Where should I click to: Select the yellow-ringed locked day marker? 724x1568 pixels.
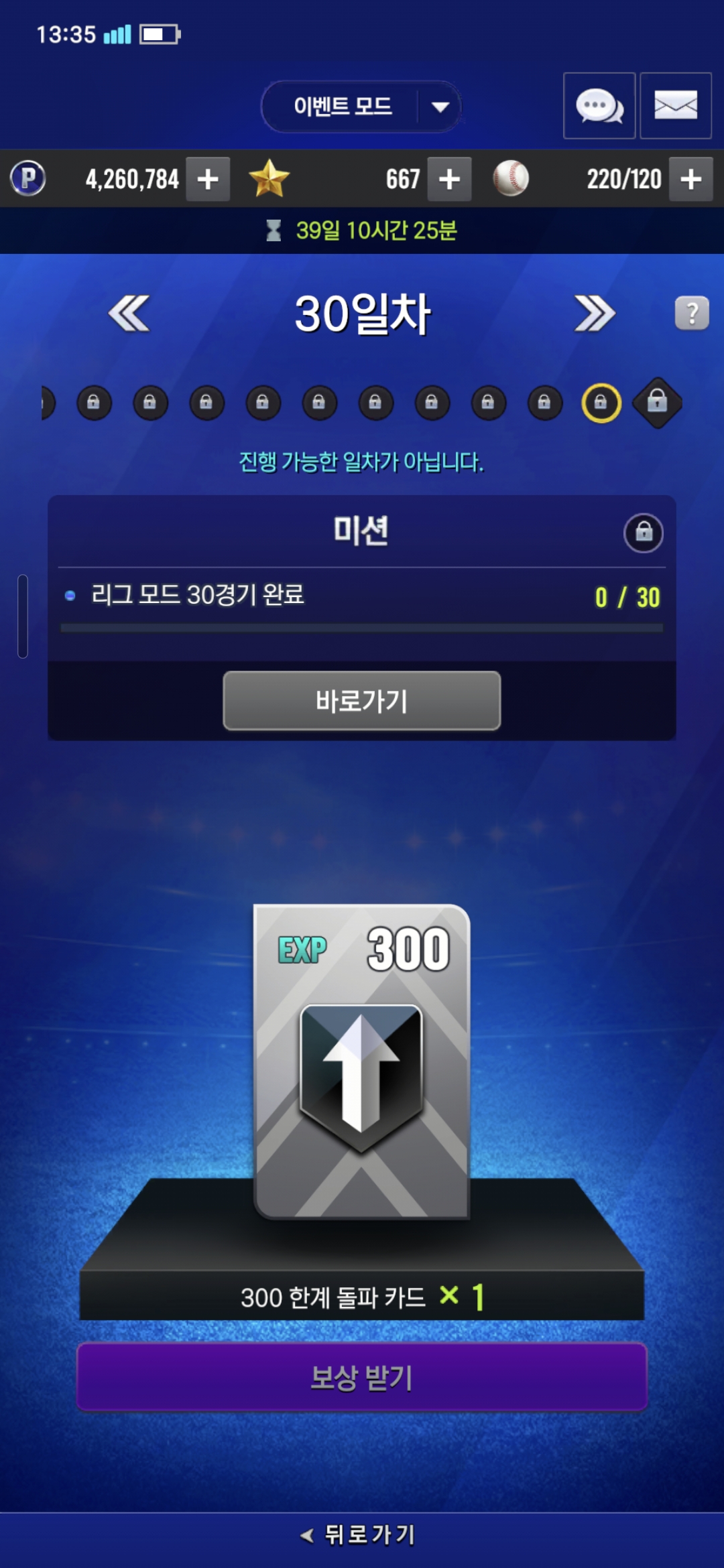[x=601, y=403]
